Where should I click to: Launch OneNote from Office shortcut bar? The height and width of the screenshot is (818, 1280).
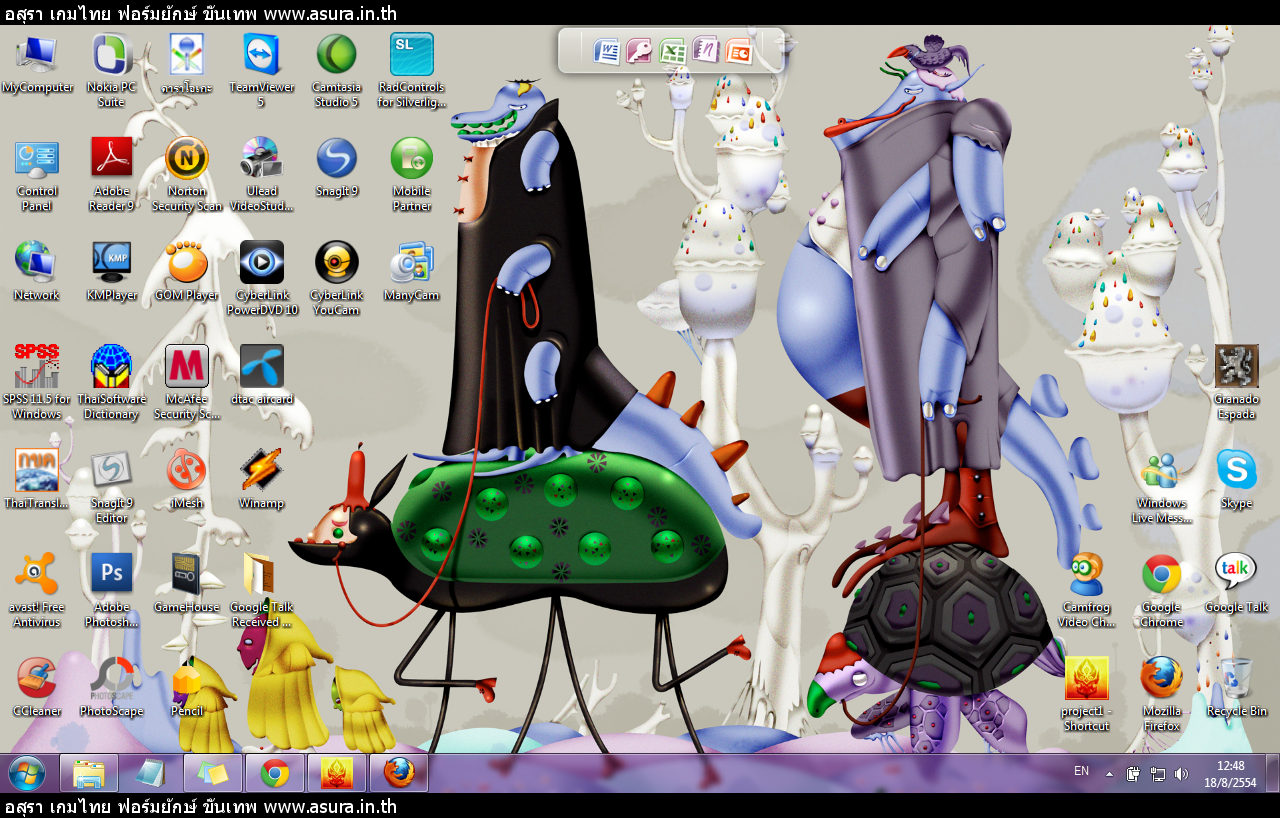[706, 51]
